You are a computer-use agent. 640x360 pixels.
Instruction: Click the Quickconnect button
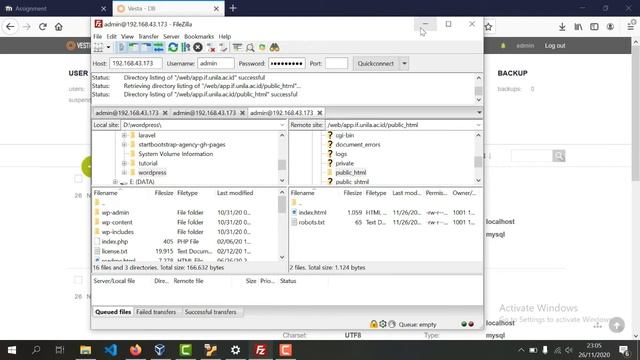pos(376,64)
